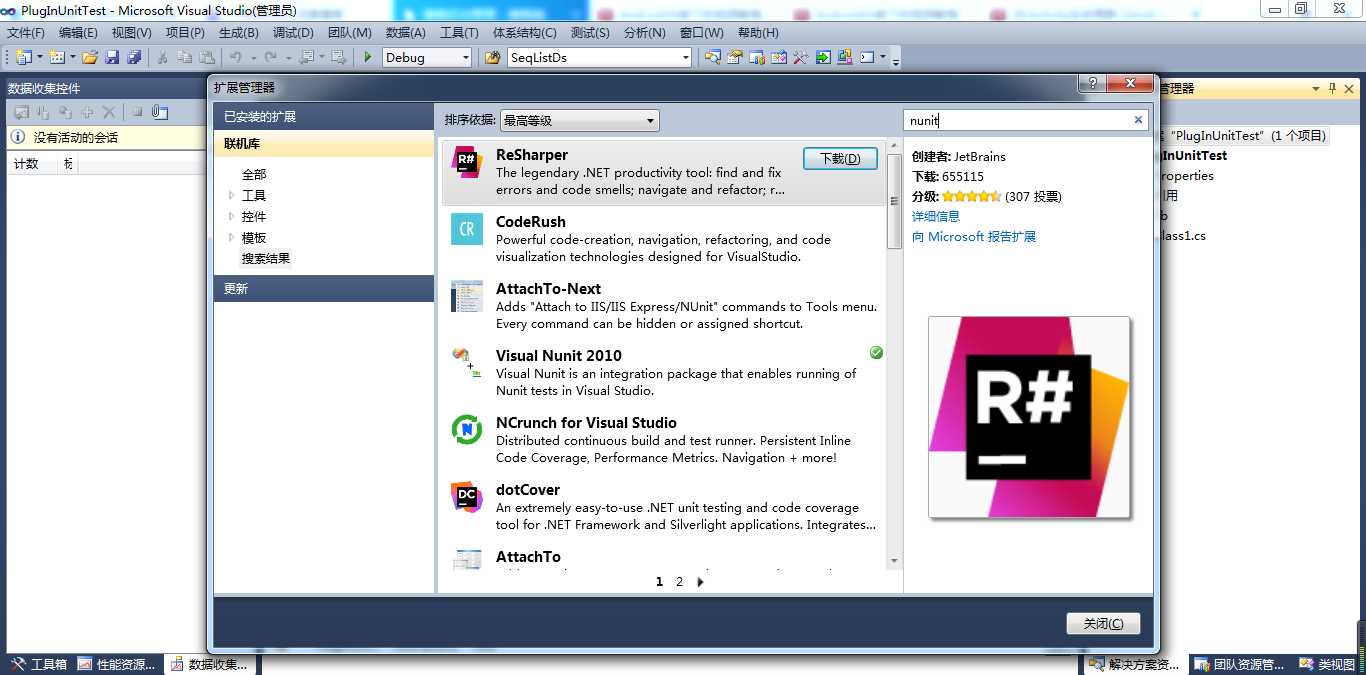
Task: Open the 工具(T) menu
Action: (459, 33)
